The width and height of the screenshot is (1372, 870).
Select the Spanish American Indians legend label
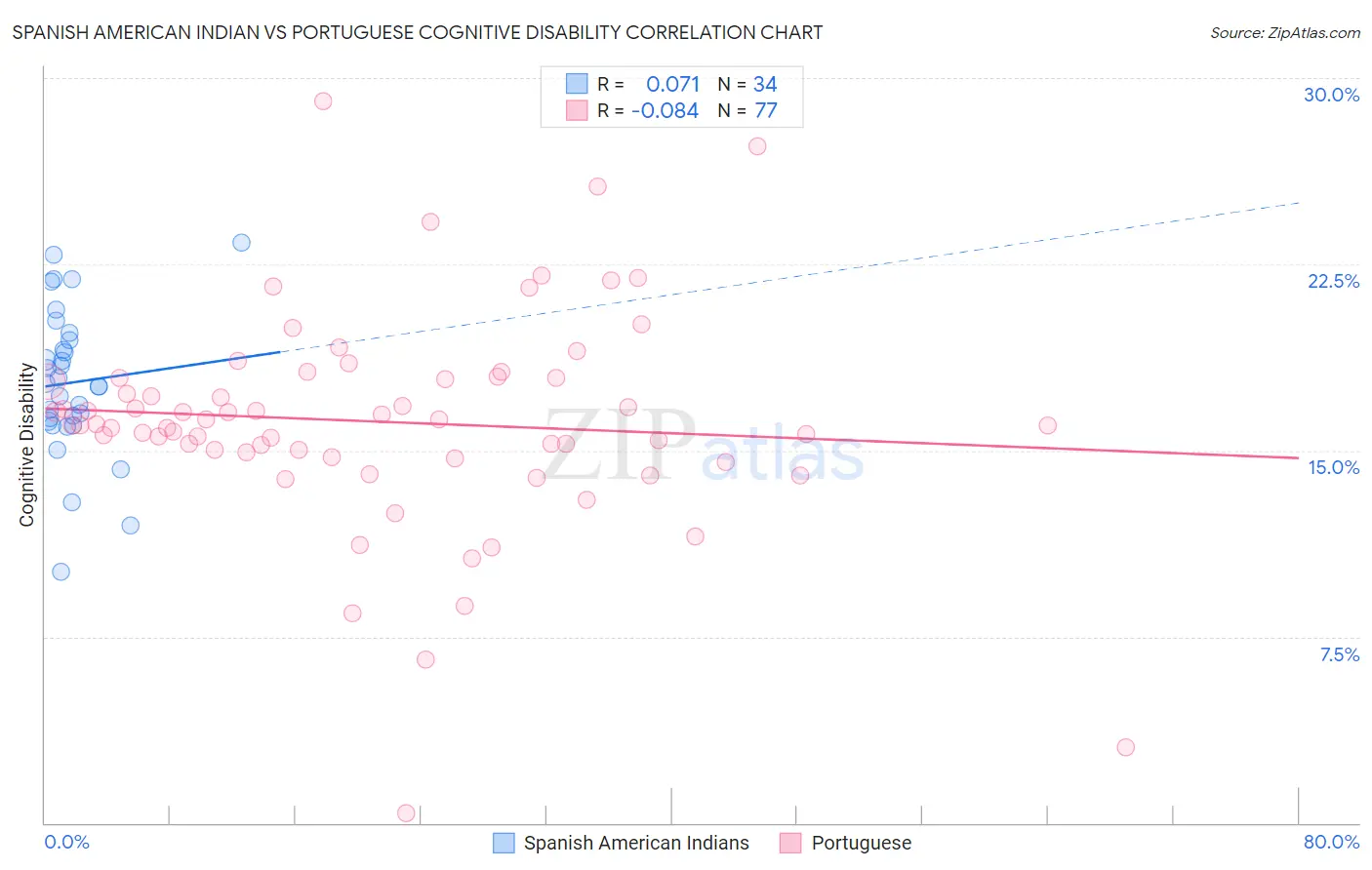pyautogui.click(x=636, y=843)
